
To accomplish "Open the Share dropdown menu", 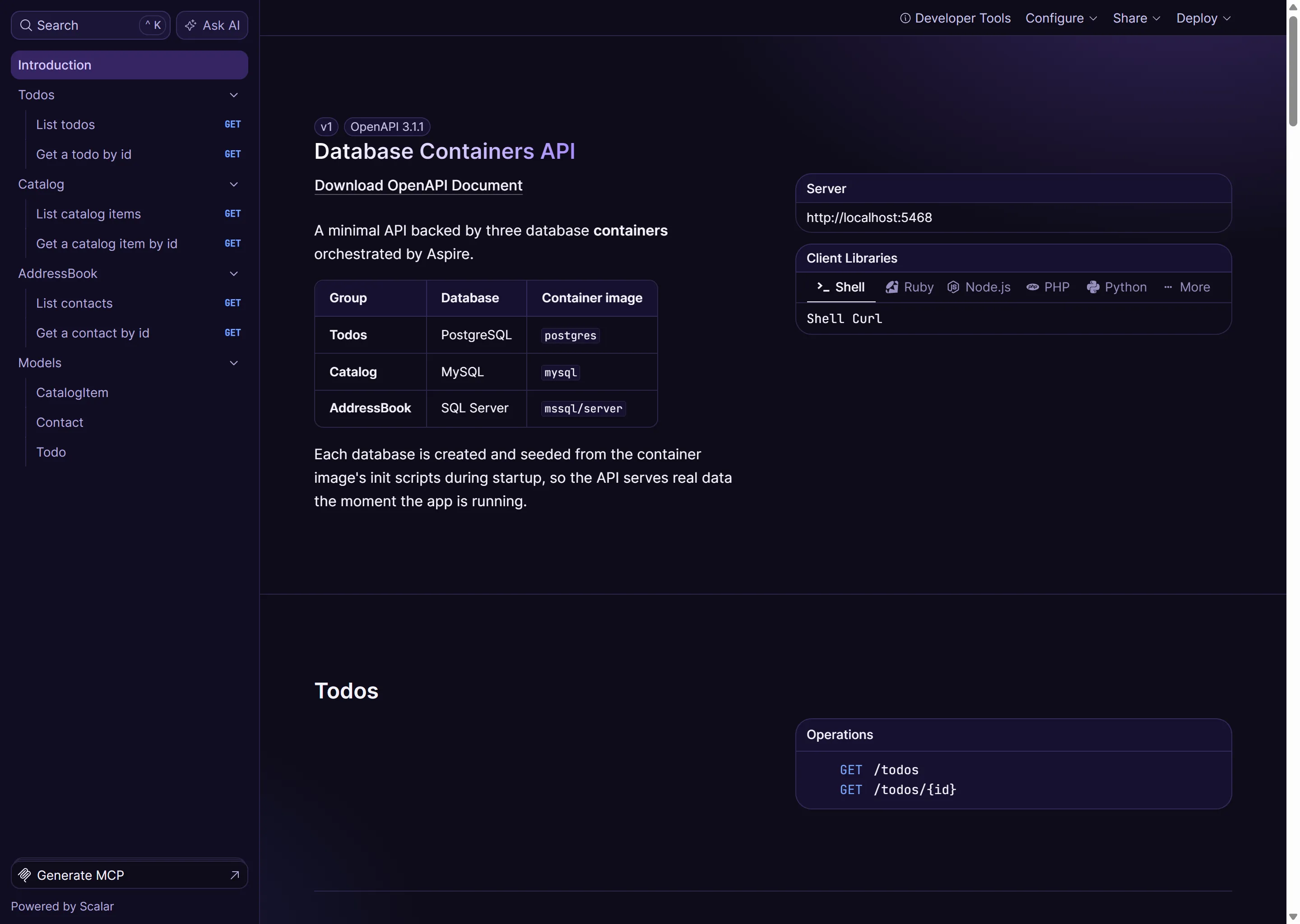I will (1136, 18).
